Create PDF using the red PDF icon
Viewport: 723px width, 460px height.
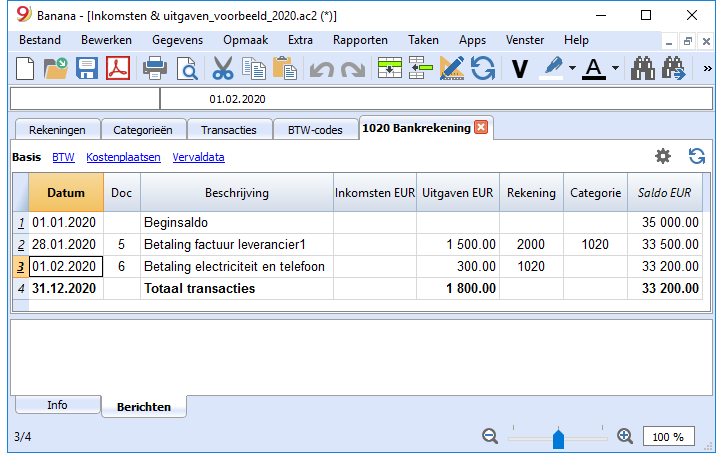(x=118, y=69)
